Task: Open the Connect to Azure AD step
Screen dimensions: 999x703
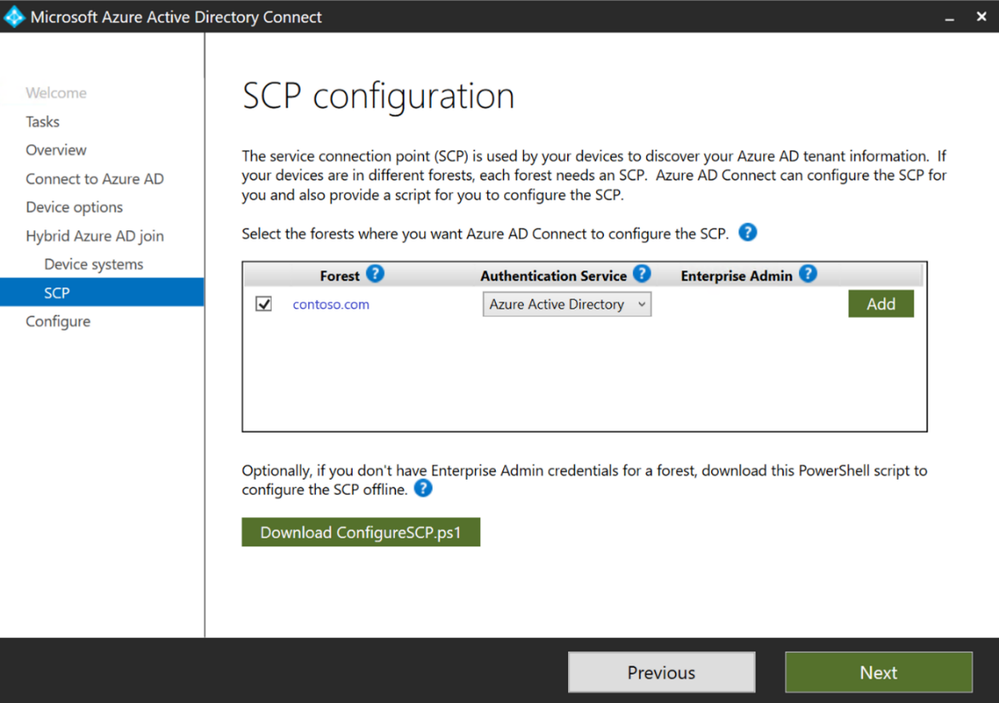Action: tap(95, 179)
